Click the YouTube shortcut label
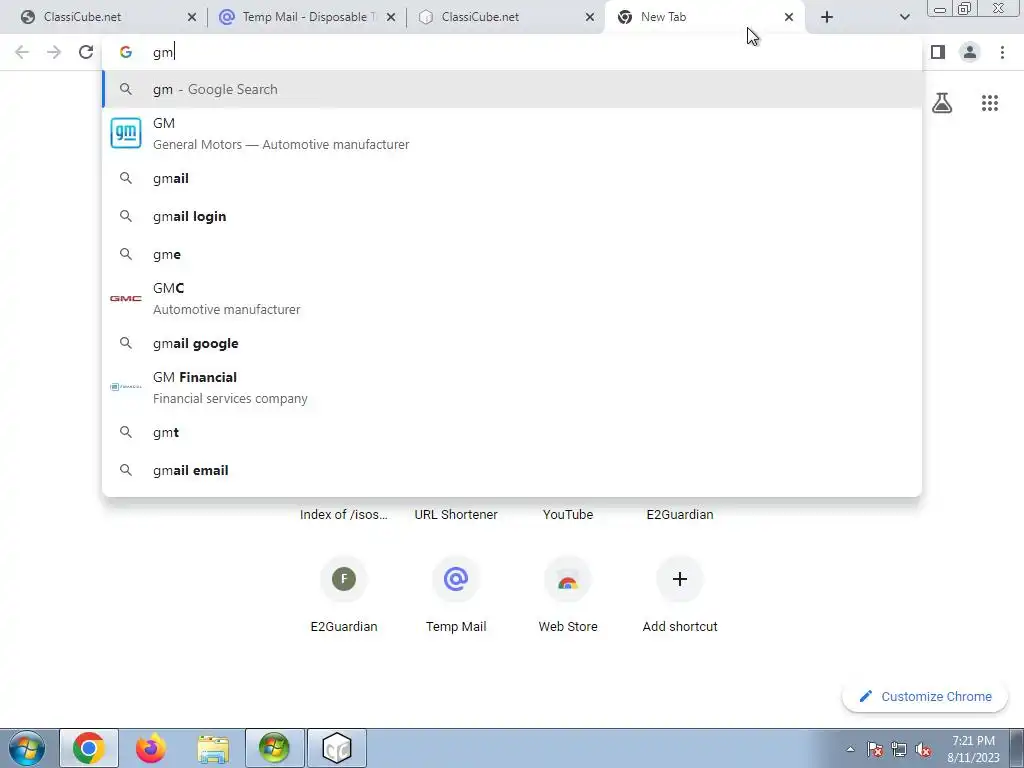Screen dimensions: 1024x768 pyautogui.click(x=568, y=515)
